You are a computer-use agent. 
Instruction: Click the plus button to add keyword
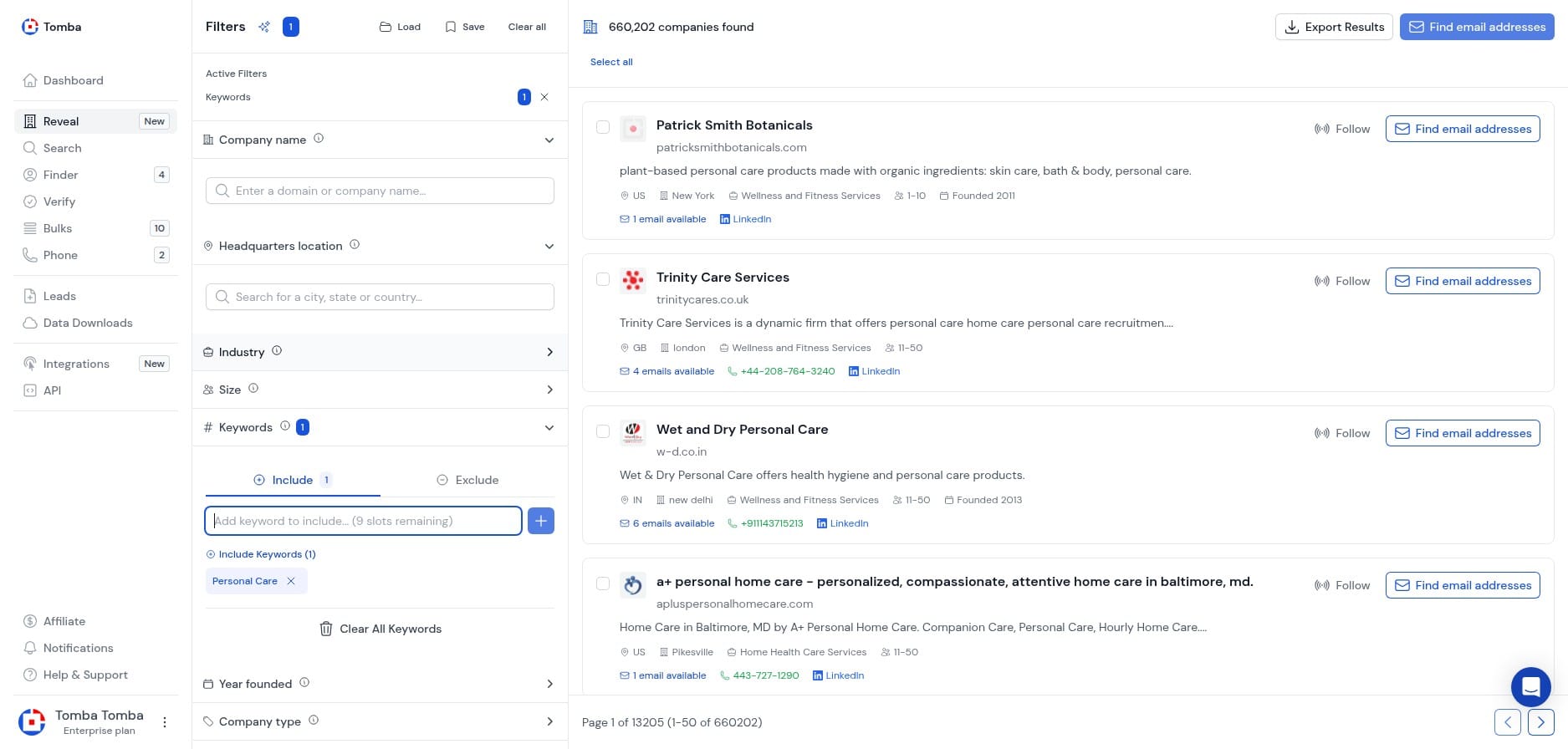tap(541, 521)
